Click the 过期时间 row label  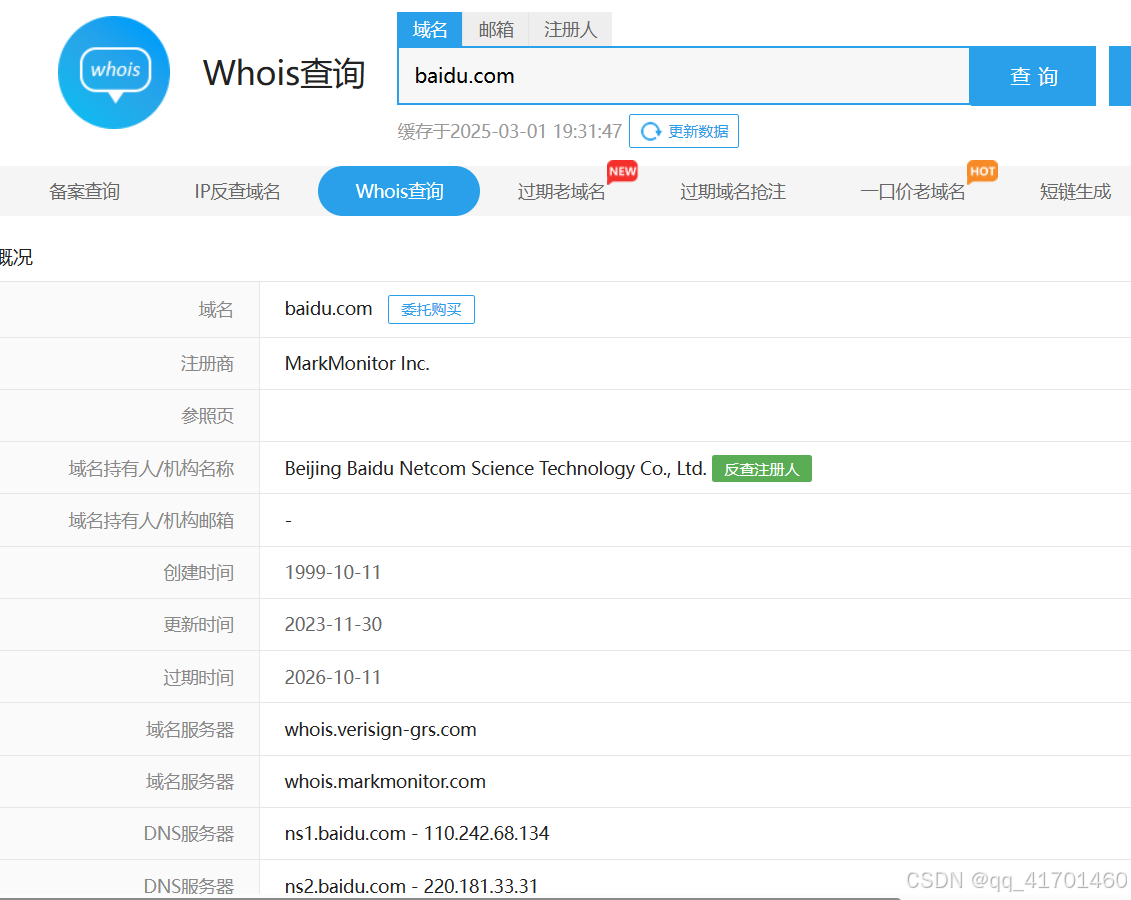click(198, 678)
